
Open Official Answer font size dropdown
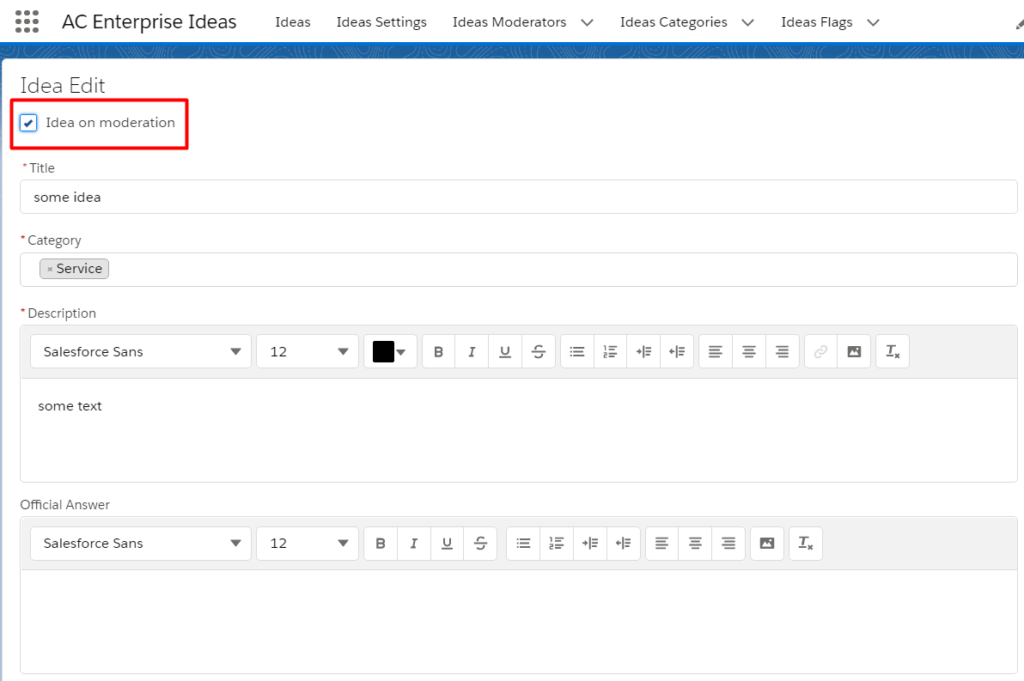307,543
